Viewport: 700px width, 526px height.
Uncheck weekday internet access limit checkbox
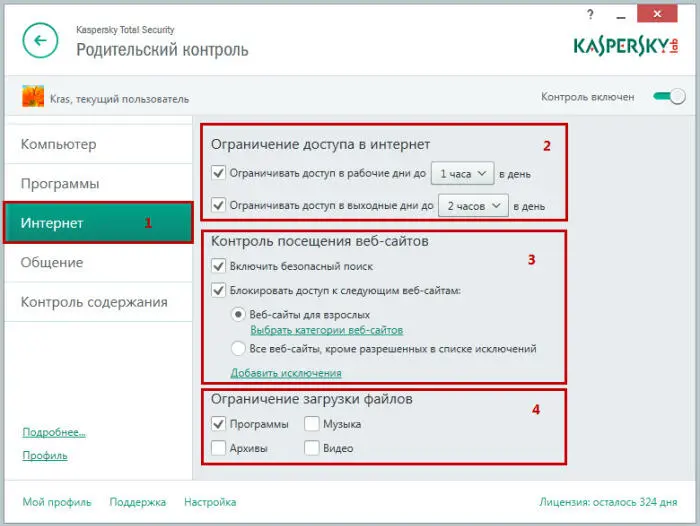(218, 173)
